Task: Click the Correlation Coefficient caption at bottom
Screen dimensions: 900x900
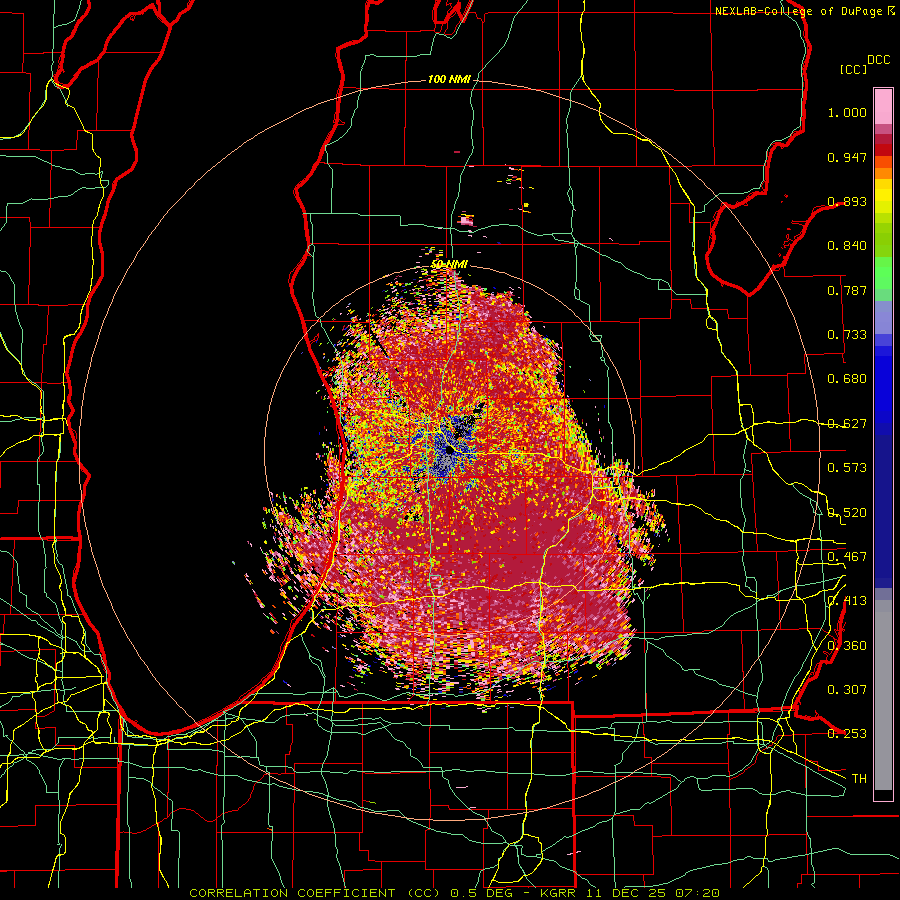Action: pos(454,893)
